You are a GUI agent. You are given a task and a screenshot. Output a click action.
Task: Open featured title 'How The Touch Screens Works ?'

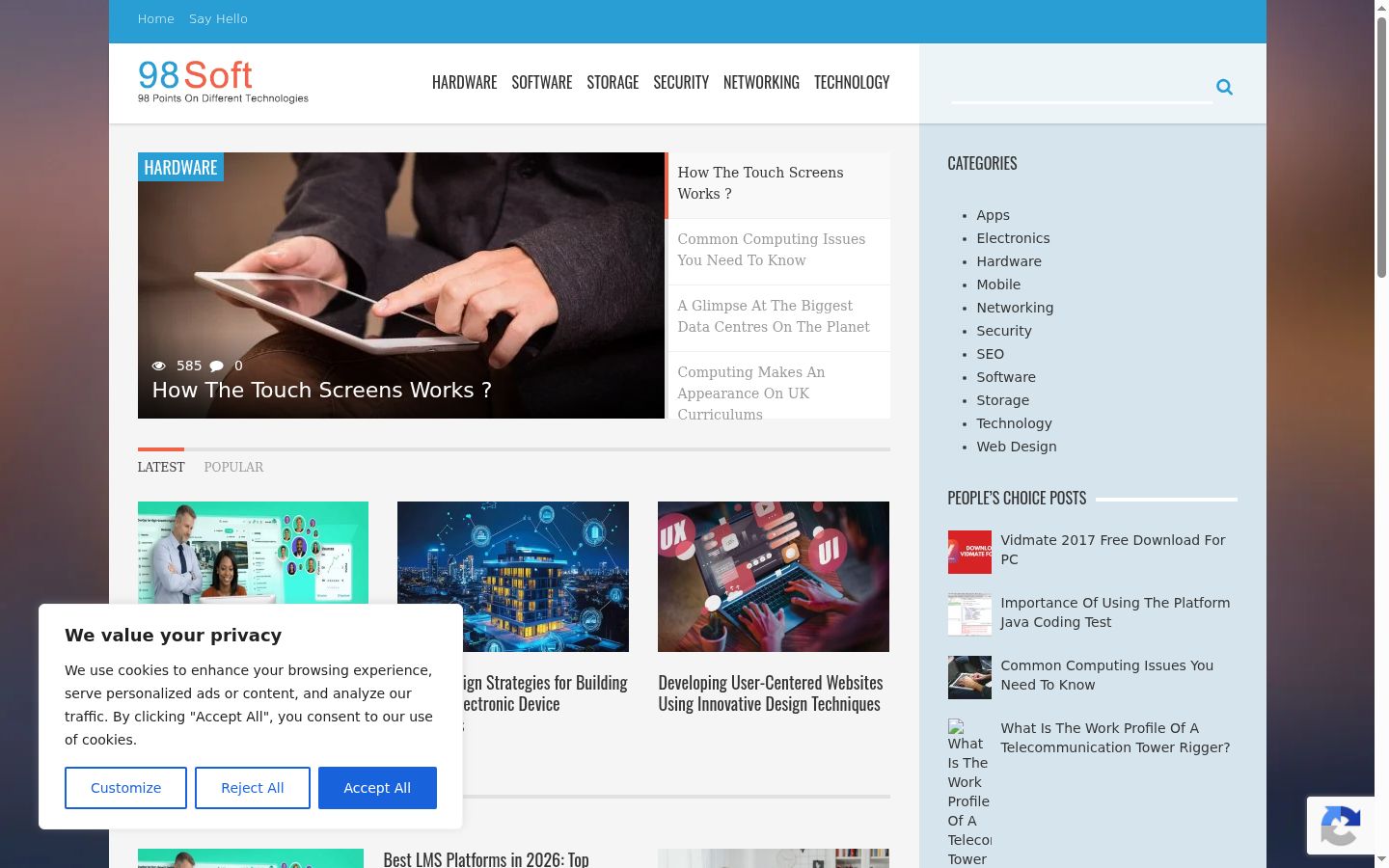[322, 390]
